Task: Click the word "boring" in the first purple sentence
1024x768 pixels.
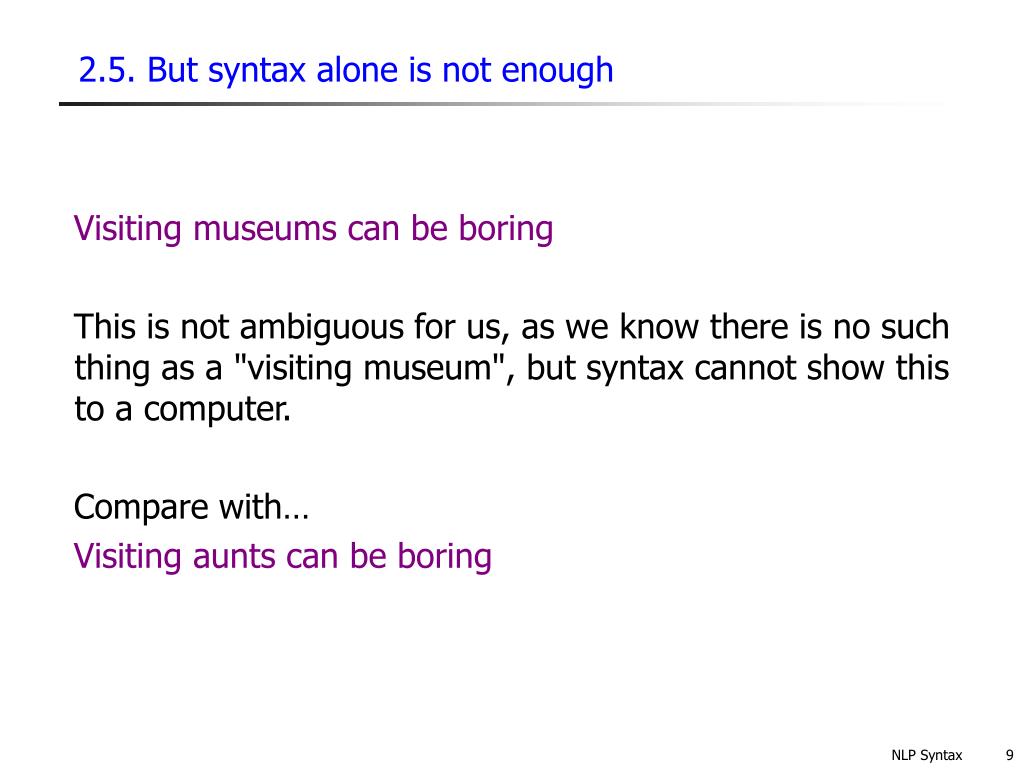Action: 506,229
